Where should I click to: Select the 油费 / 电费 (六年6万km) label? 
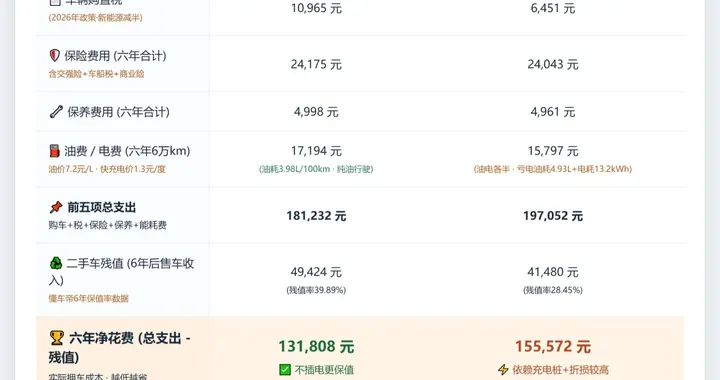point(127,151)
